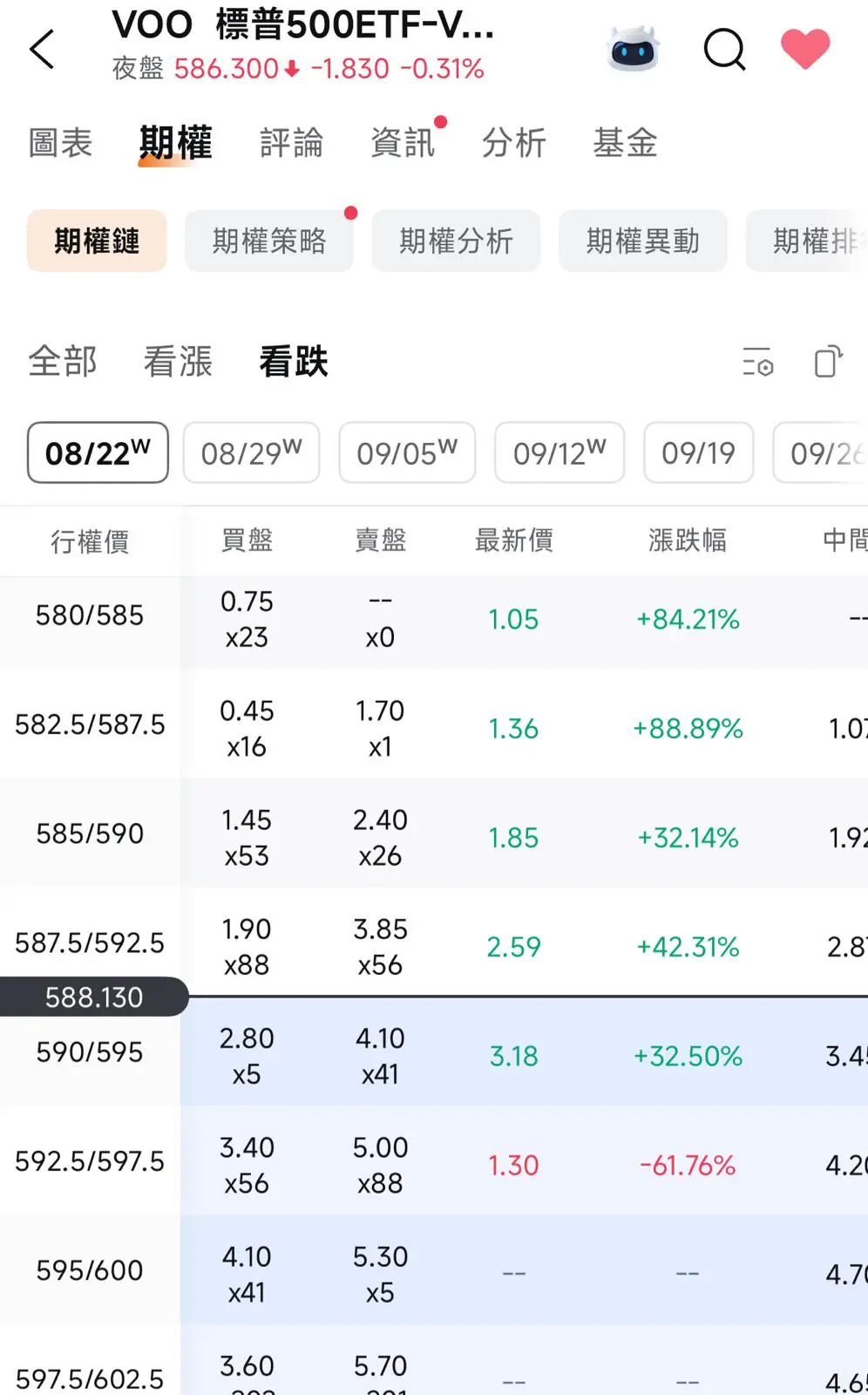This screenshot has height=1395, width=868.
Task: Tap last price 3.18
Action: (x=513, y=1056)
